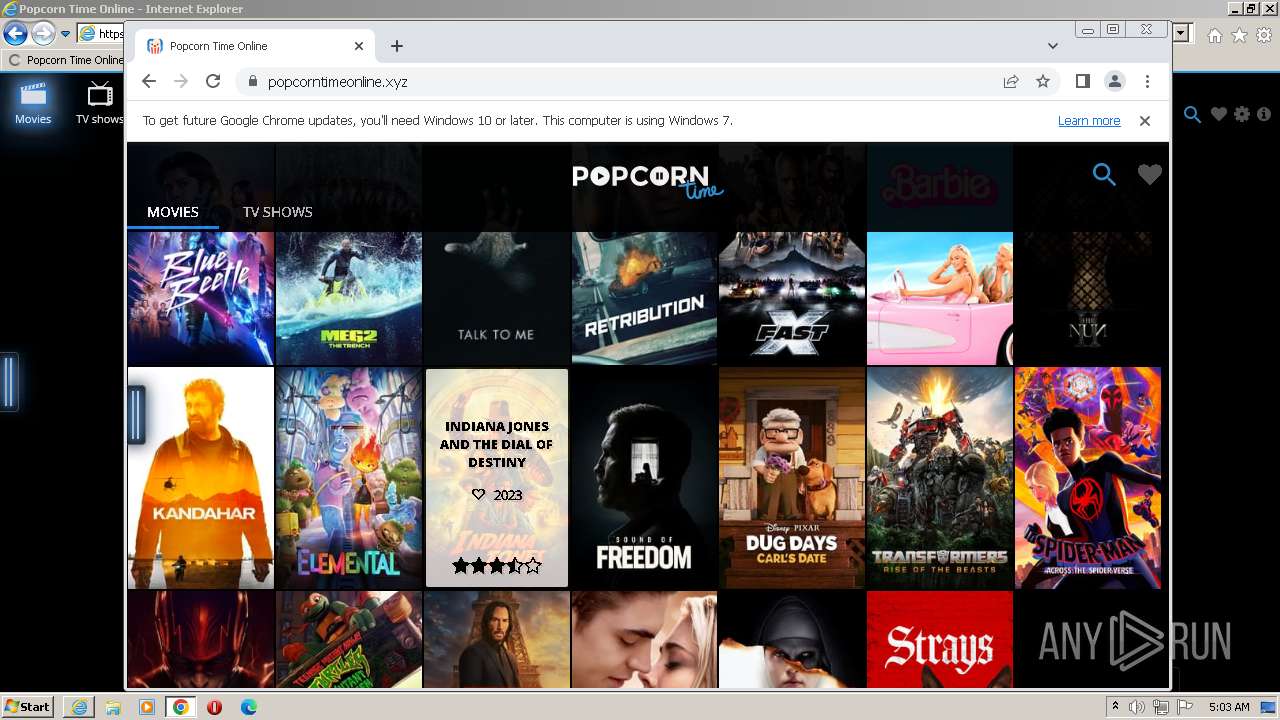Open the Popcorn Time search icon in Chrome
The image size is (1280, 720).
coord(1104,175)
